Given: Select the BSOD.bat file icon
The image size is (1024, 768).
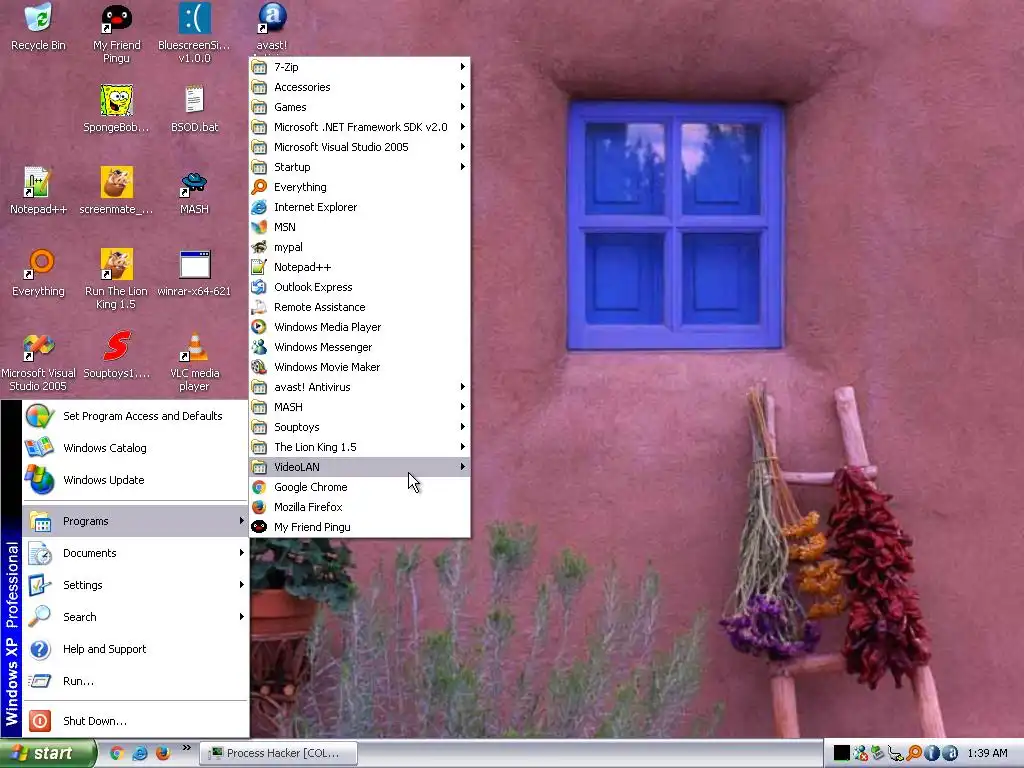Looking at the screenshot, I should coord(194,108).
